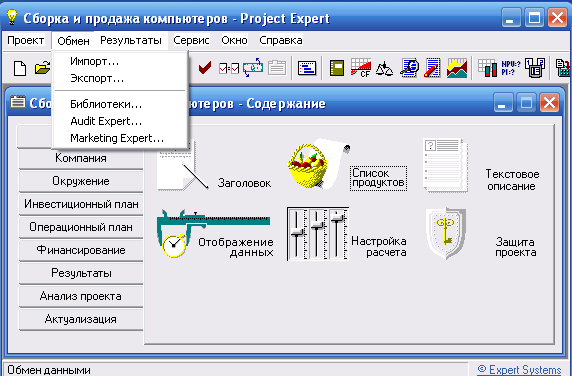
Task: Click the Отображение данных label text
Action: pyautogui.click(x=236, y=247)
